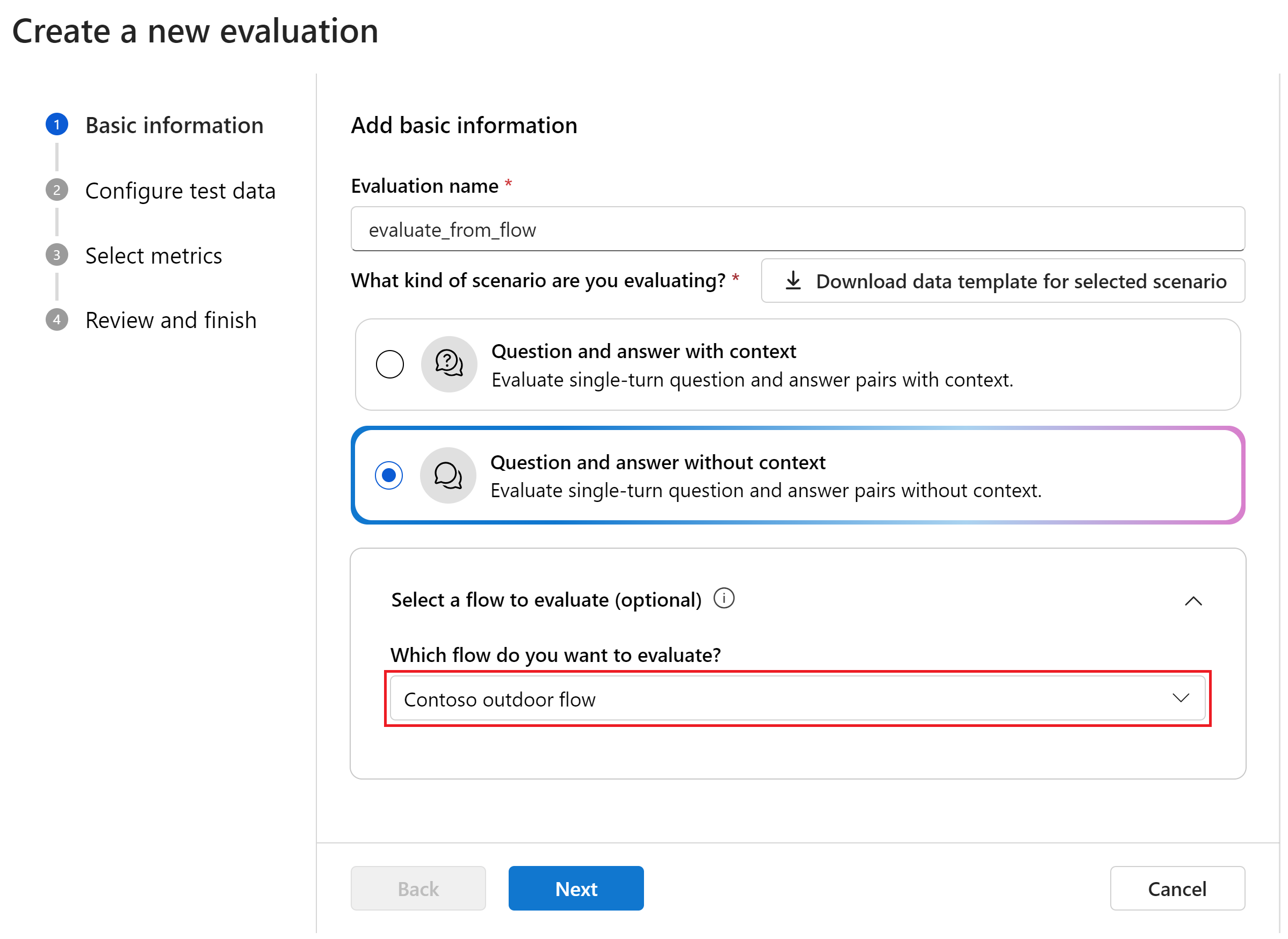1288x939 pixels.
Task: Go to Select metrics step
Action: (154, 256)
